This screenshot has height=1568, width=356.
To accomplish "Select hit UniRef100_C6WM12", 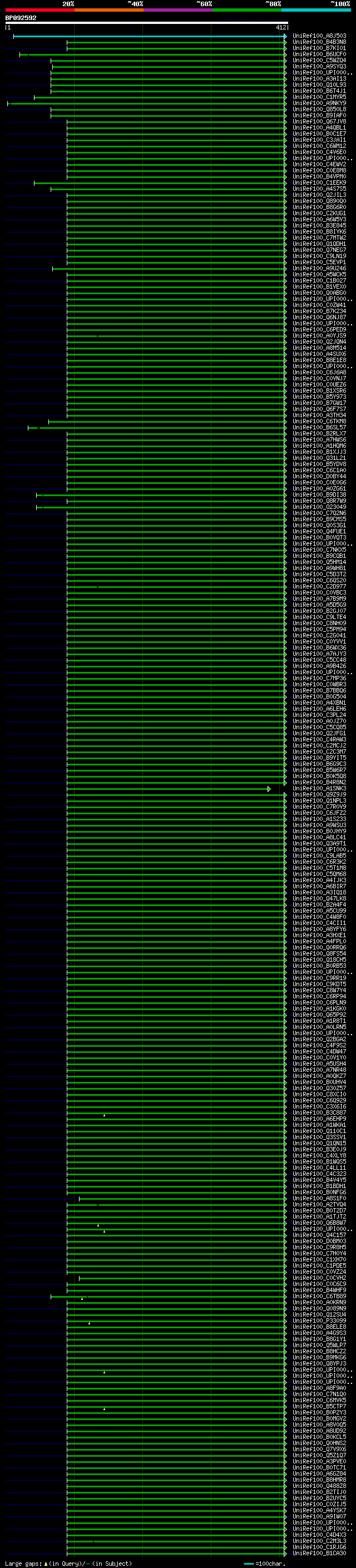I will pos(319,146).
